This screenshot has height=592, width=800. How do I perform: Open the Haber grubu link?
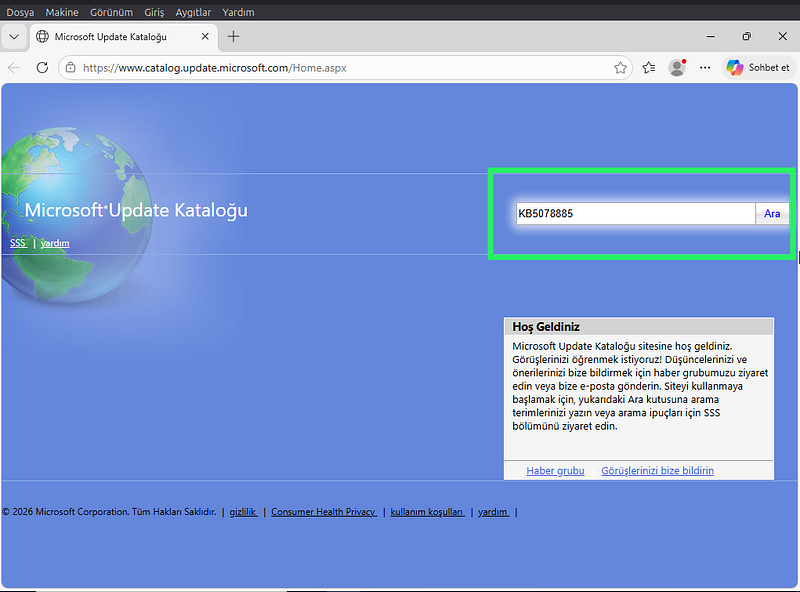click(x=555, y=471)
